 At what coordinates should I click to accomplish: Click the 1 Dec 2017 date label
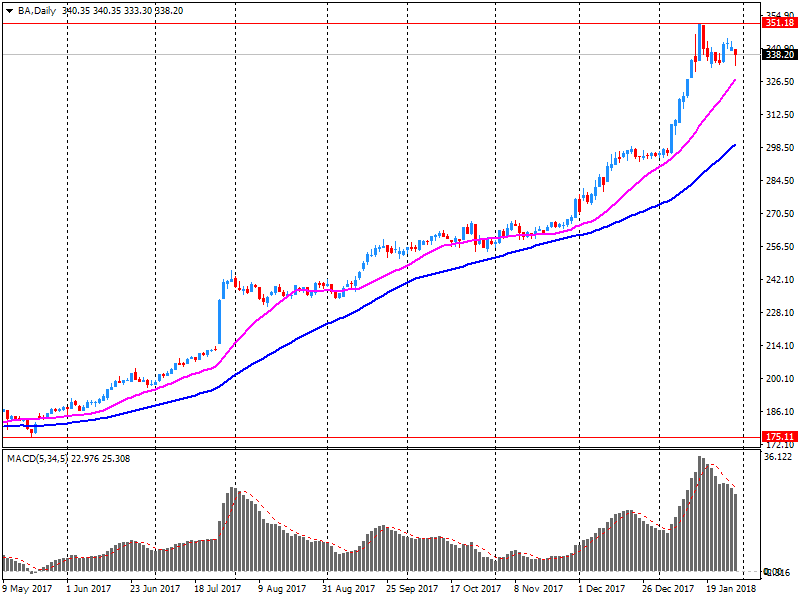pos(602,589)
